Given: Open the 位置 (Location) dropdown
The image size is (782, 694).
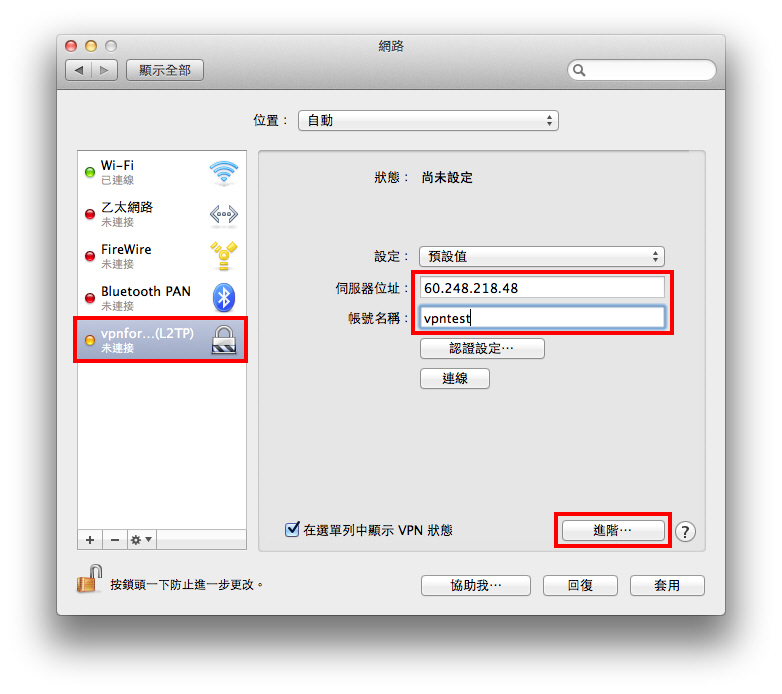Looking at the screenshot, I should (428, 121).
